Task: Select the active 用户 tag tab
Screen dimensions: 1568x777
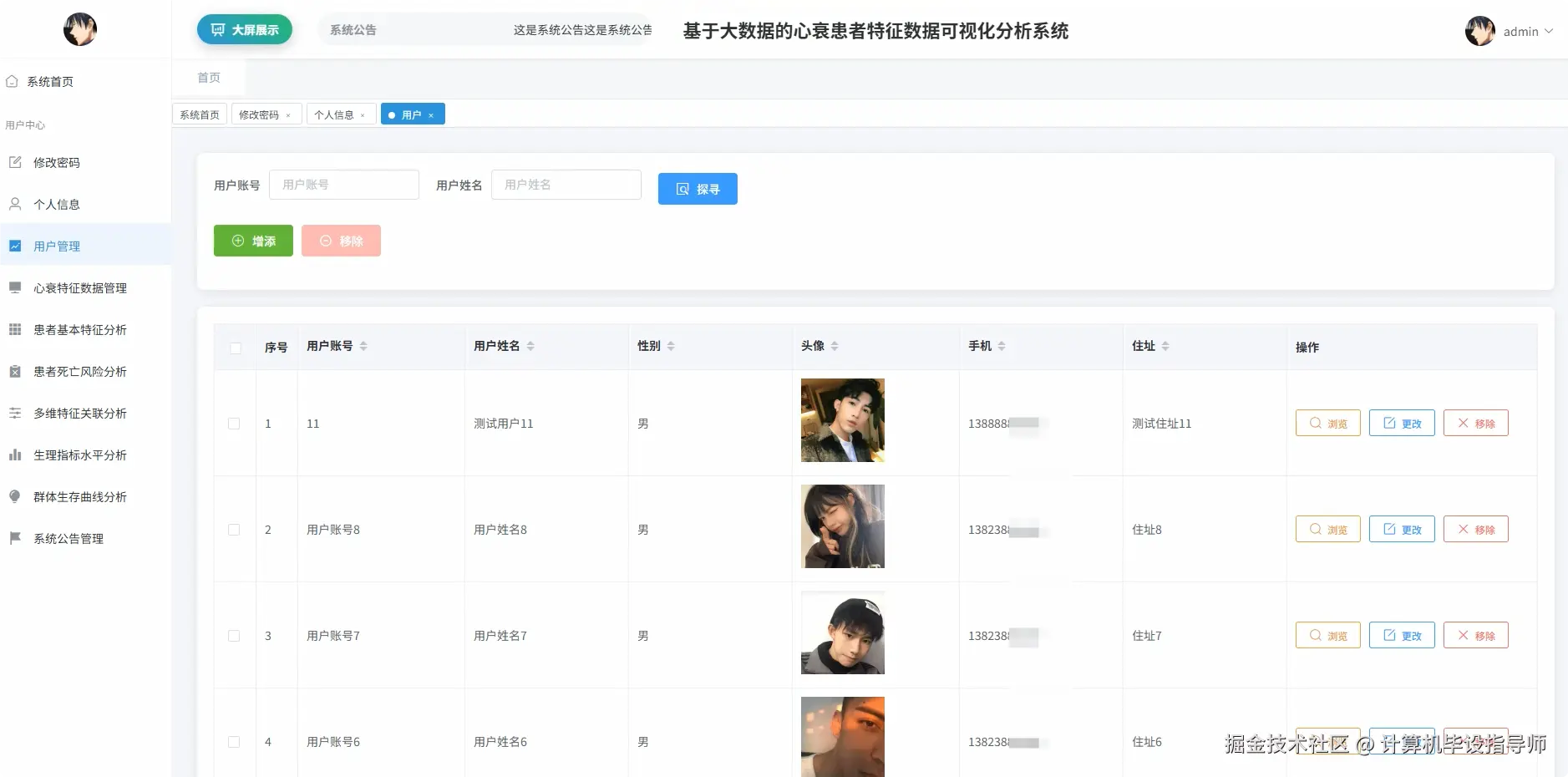Action: coord(412,114)
